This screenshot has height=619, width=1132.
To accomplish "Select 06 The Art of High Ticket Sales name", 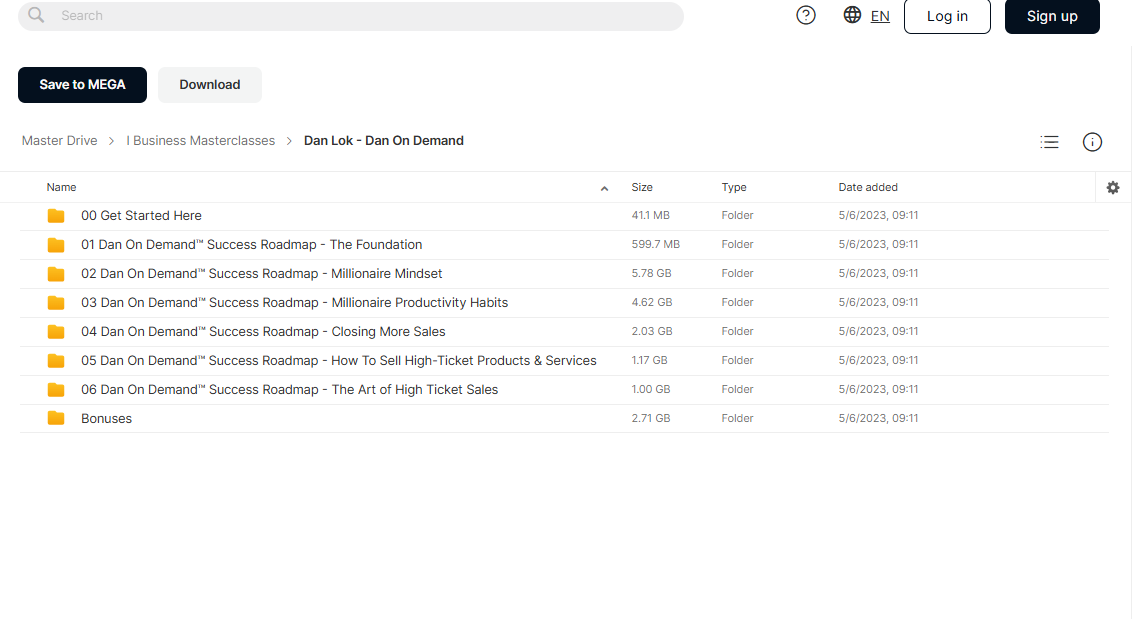I will click(x=289, y=389).
